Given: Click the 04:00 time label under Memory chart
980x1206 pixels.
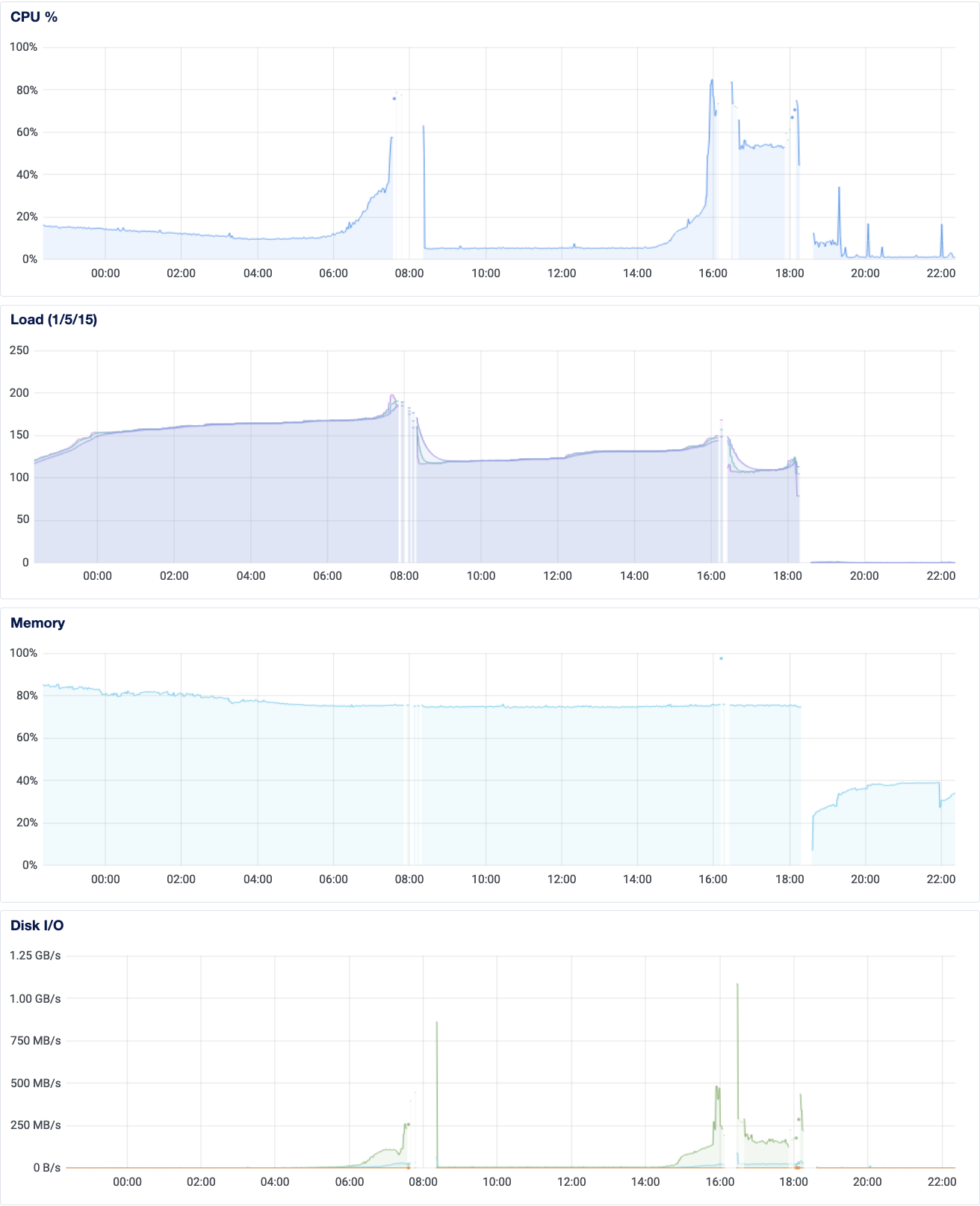Looking at the screenshot, I should point(258,879).
